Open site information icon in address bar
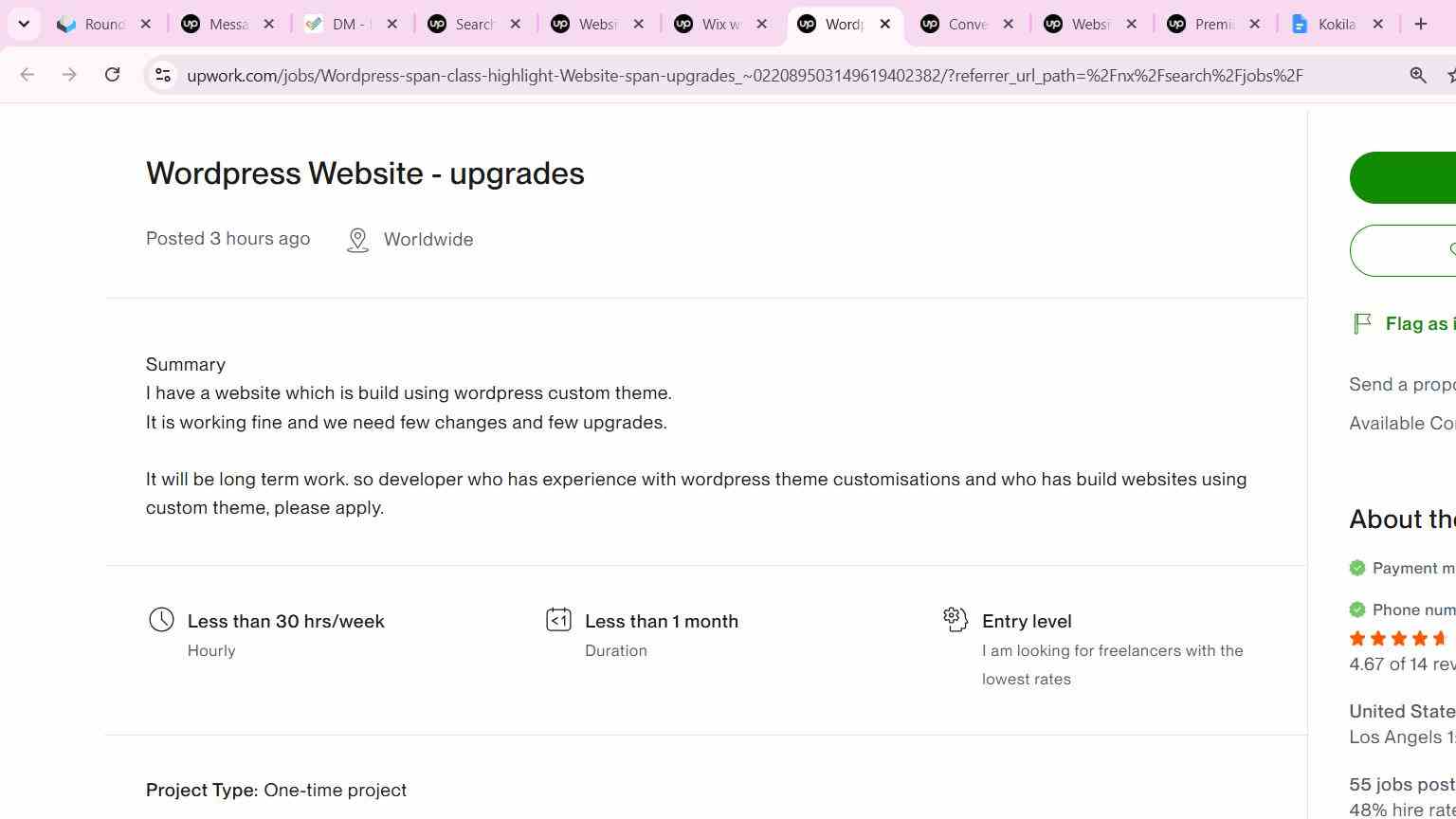Viewport: 1456px width, 819px height. coord(163,75)
